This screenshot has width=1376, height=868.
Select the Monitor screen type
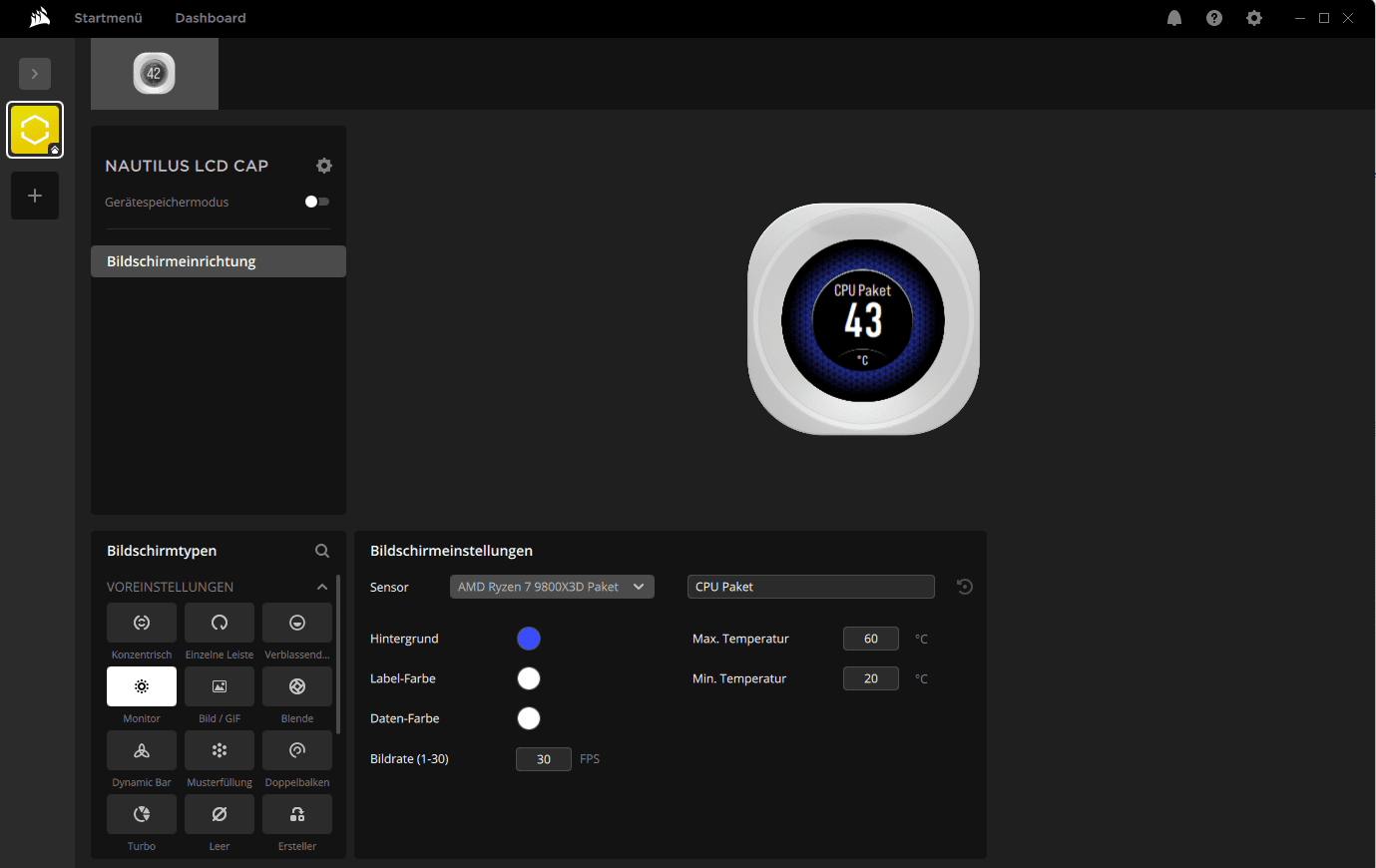[x=142, y=686]
